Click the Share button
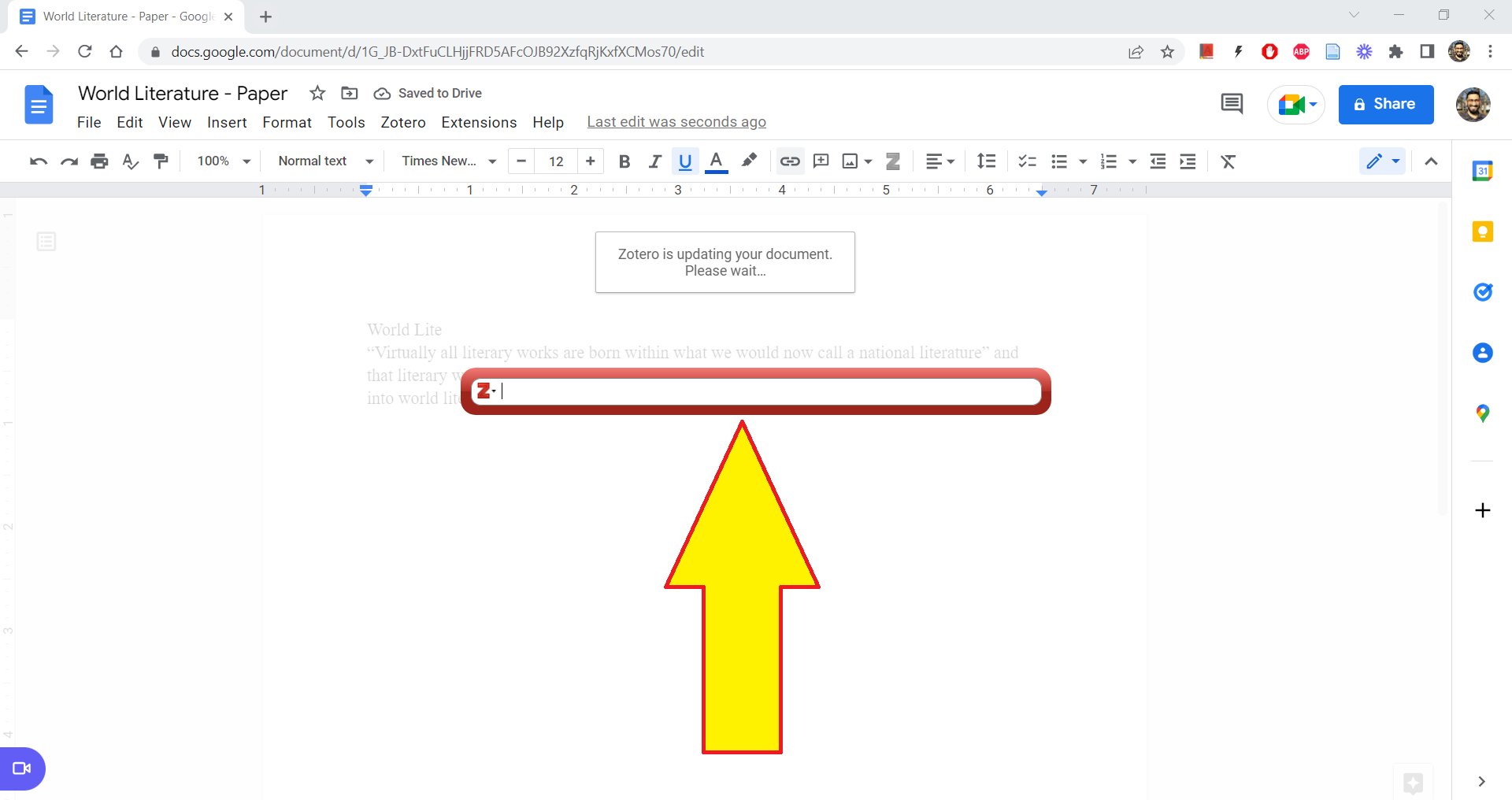Viewport: 1512px width, 800px height. point(1385,104)
